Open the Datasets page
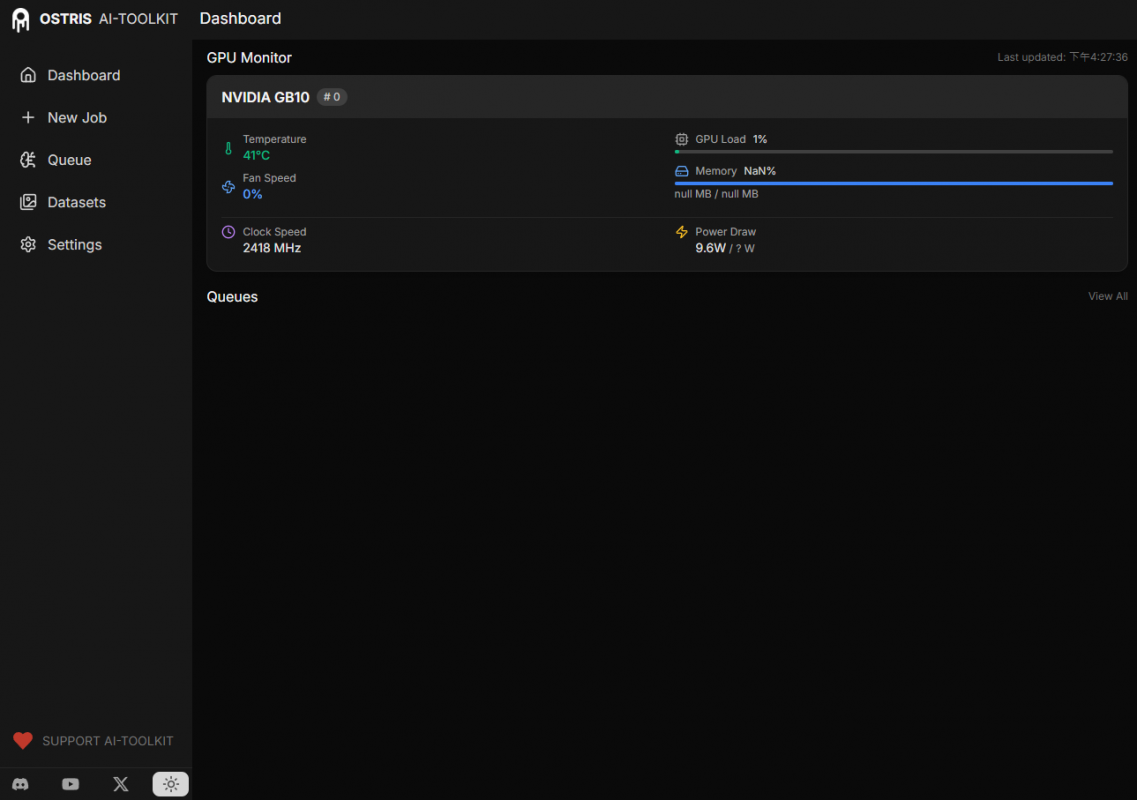Screen dimensions: 1137x800 (x=76, y=202)
